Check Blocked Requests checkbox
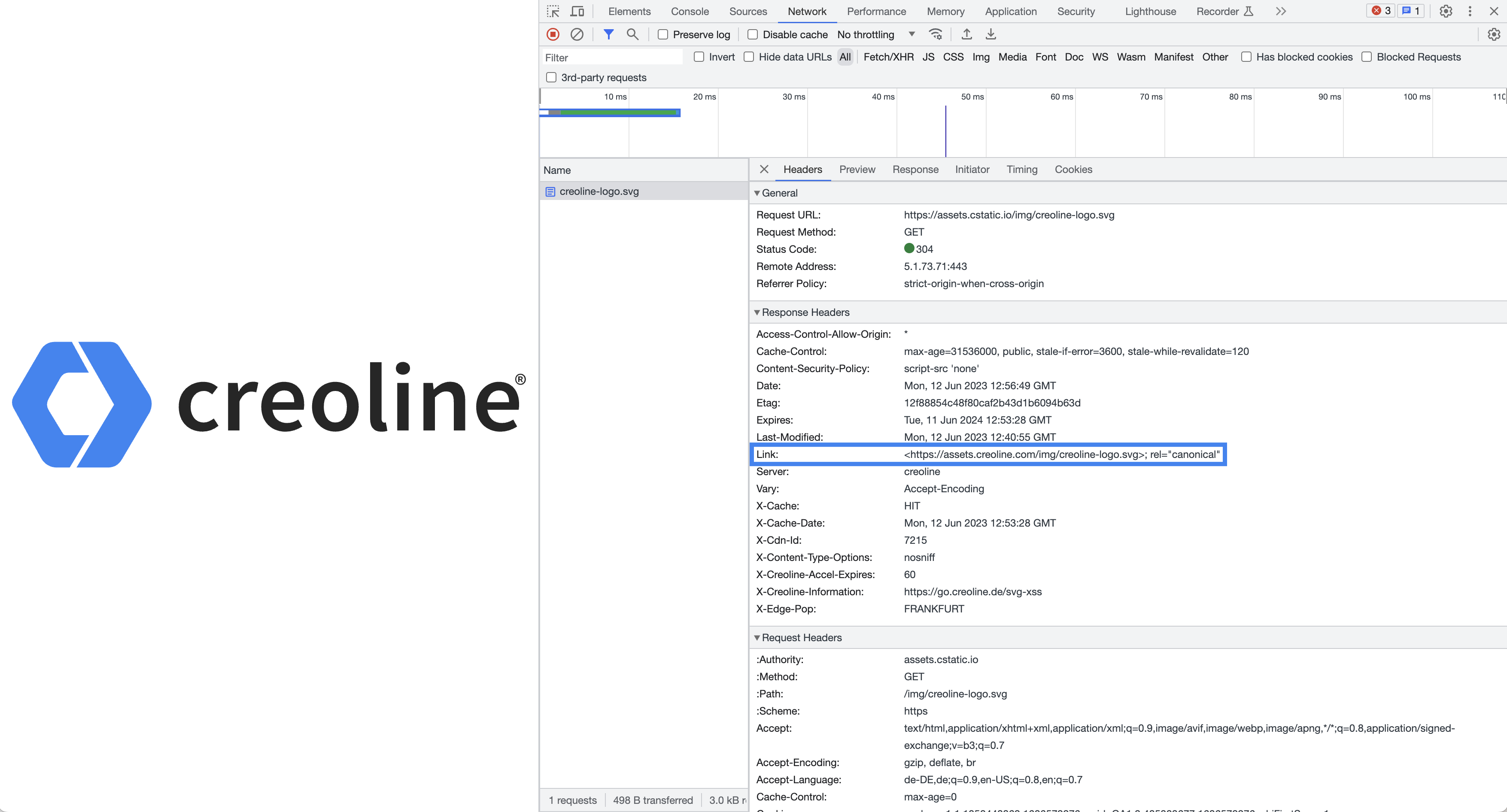Image resolution: width=1507 pixels, height=812 pixels. click(1367, 57)
